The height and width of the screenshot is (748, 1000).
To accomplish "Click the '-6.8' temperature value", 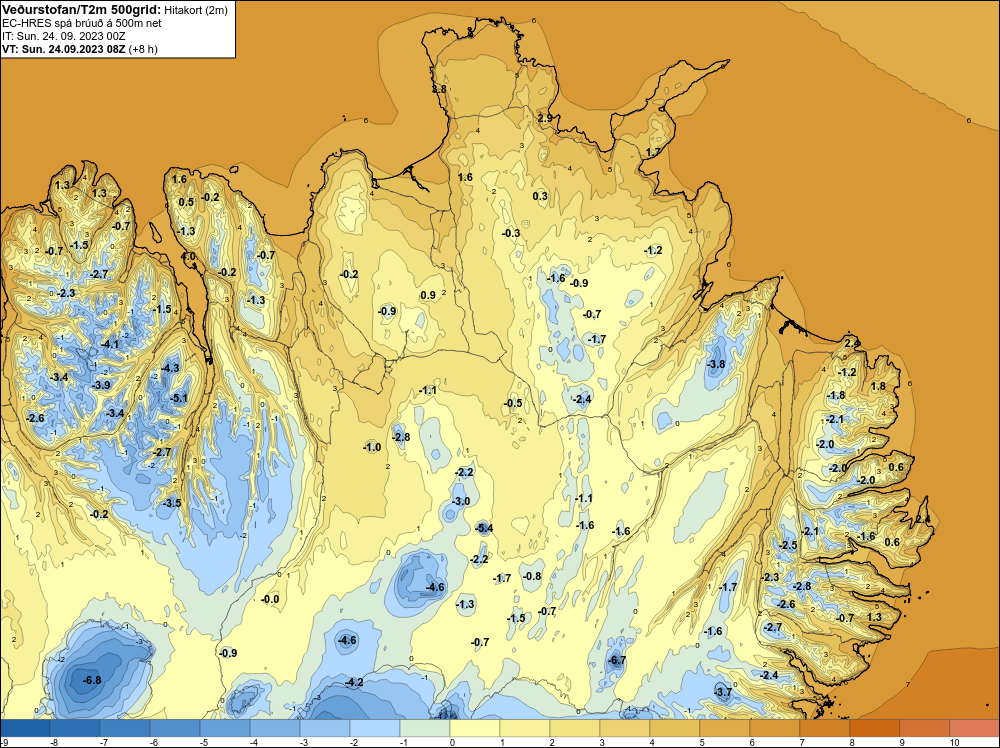I will coord(92,680).
